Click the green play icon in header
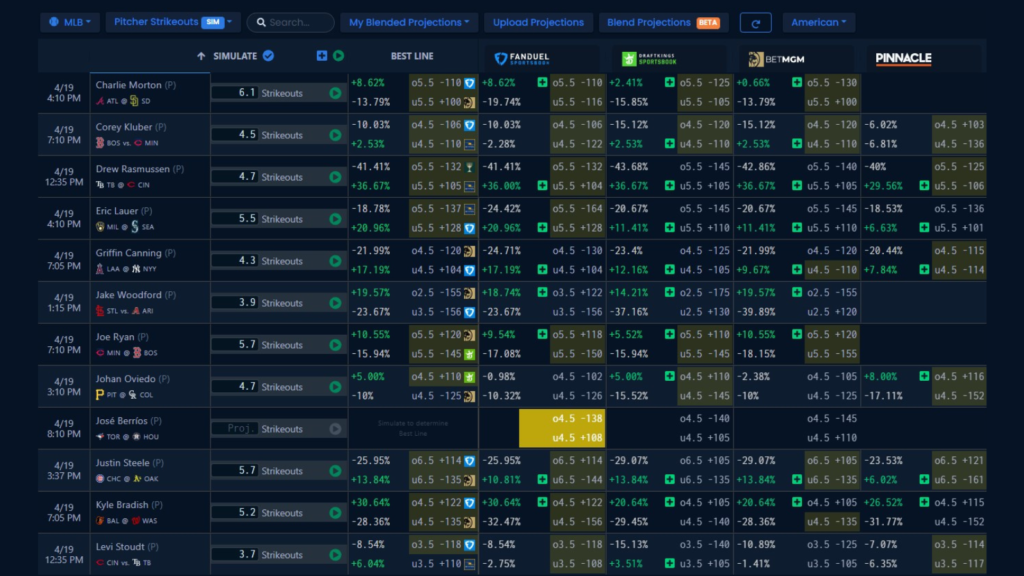The width and height of the screenshot is (1024, 576). pyautogui.click(x=338, y=56)
